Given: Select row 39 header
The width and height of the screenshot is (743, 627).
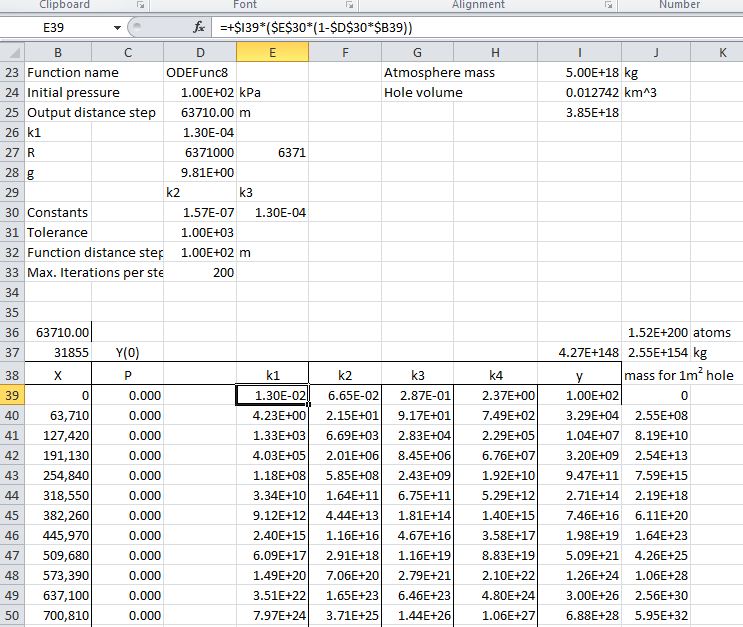Looking at the screenshot, I should (12, 396).
